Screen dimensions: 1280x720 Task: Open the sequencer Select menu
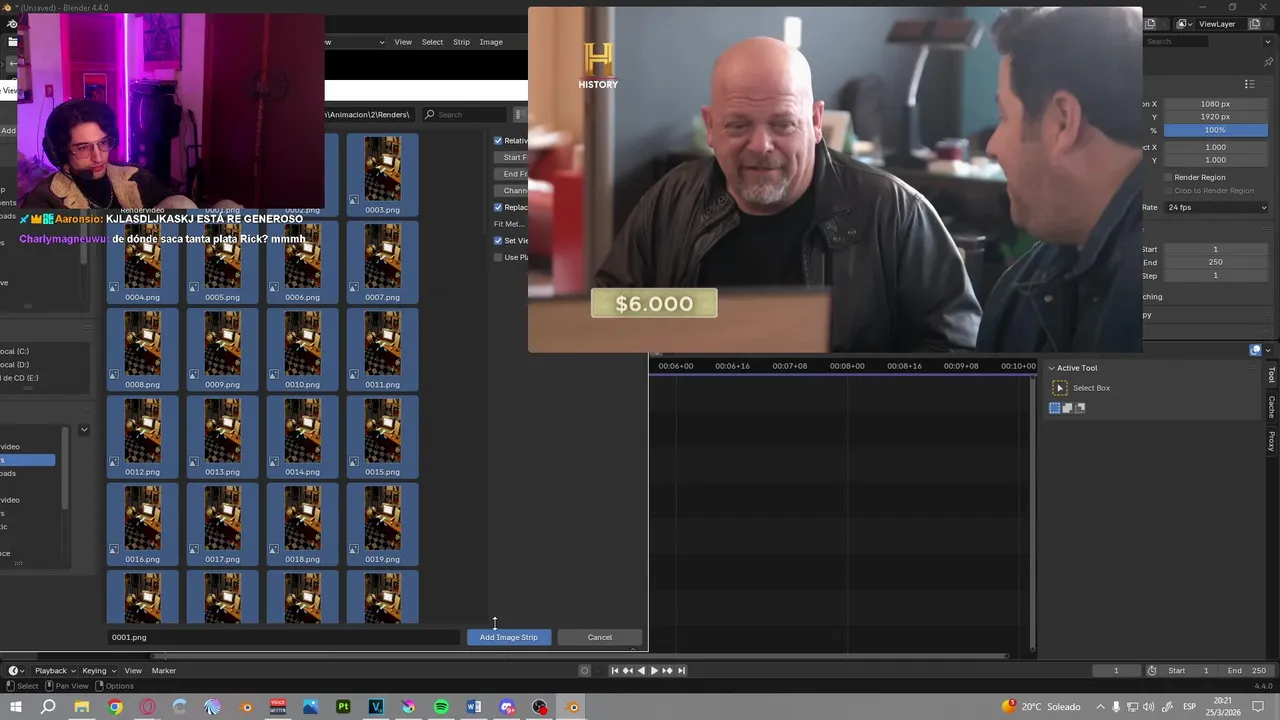(x=432, y=42)
